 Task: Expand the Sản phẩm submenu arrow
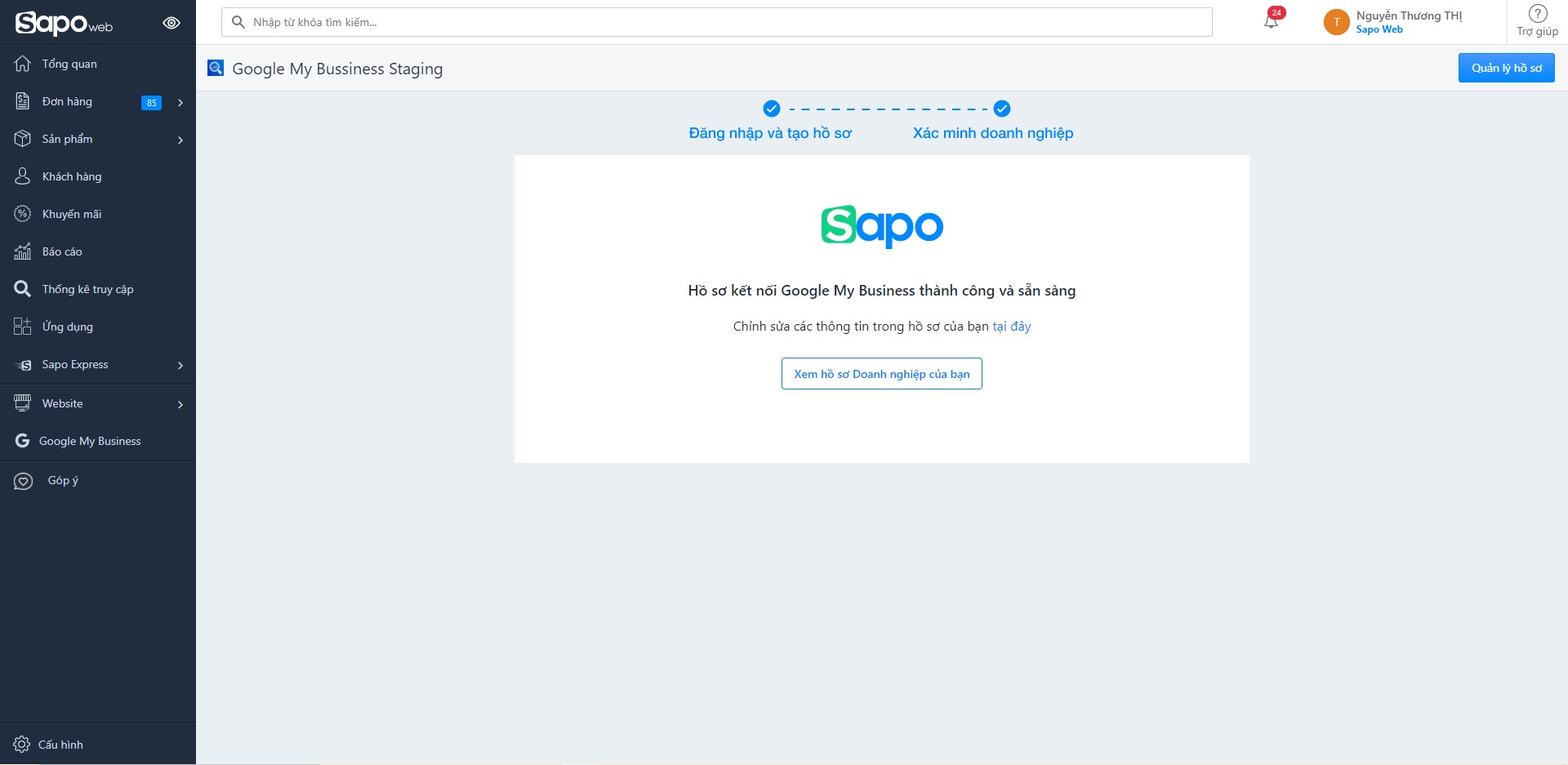[180, 140]
